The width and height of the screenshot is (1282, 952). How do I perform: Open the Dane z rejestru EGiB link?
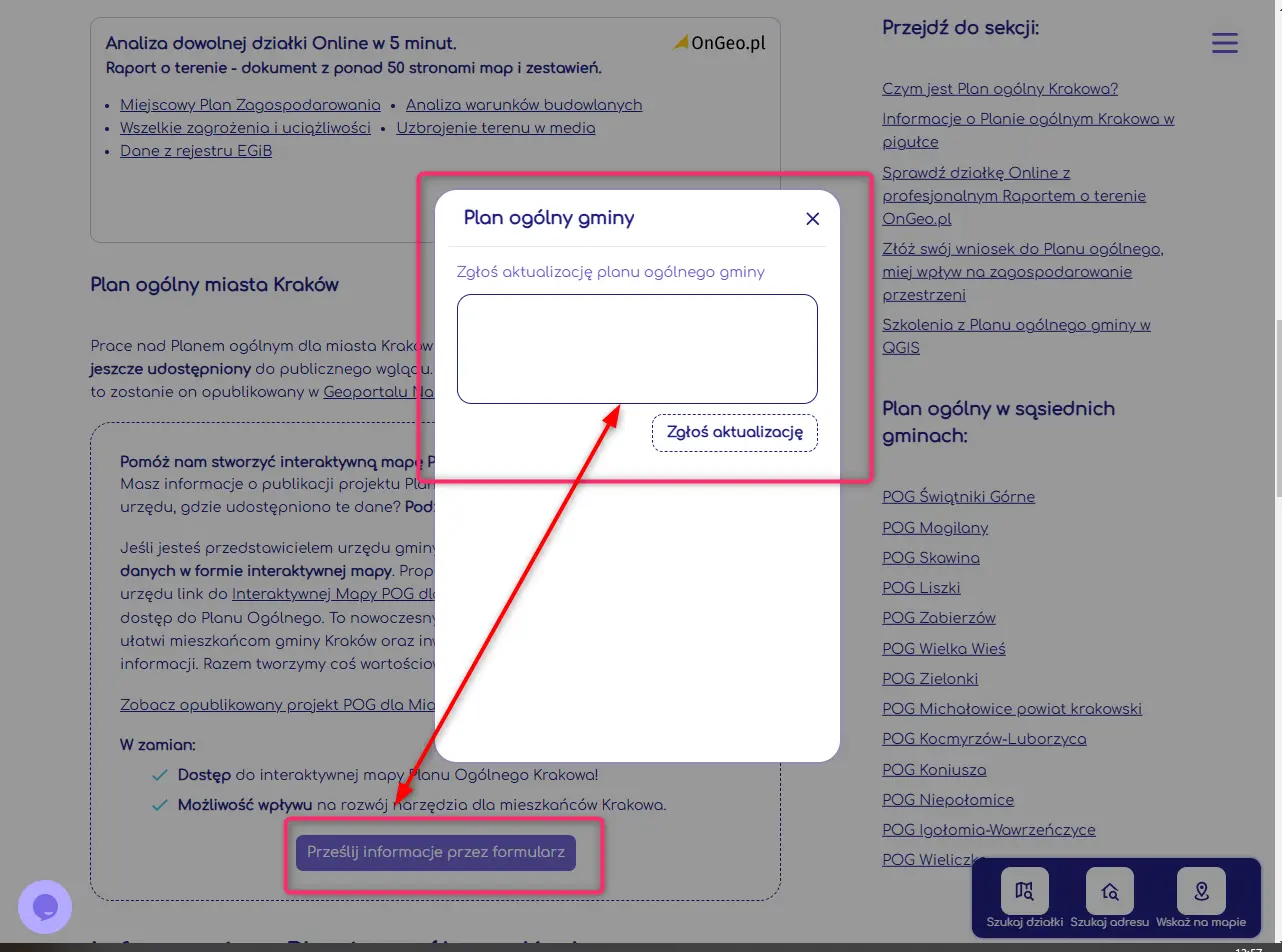[196, 151]
